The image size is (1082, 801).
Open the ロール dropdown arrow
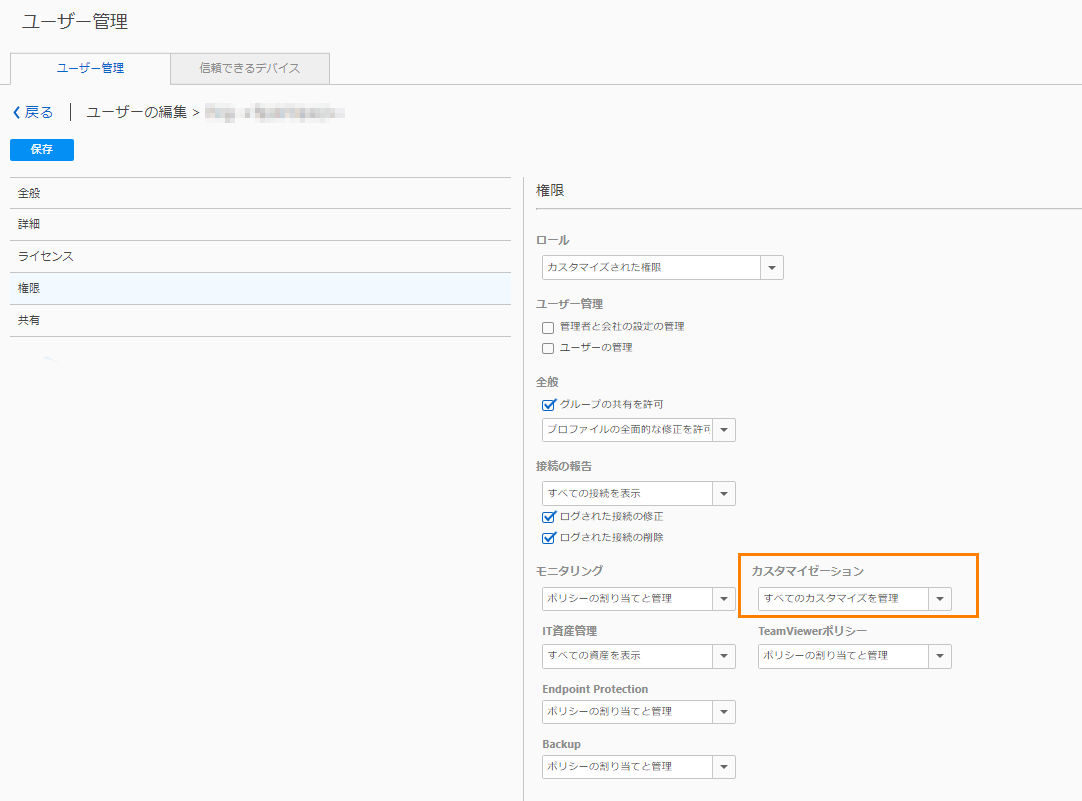coord(771,268)
